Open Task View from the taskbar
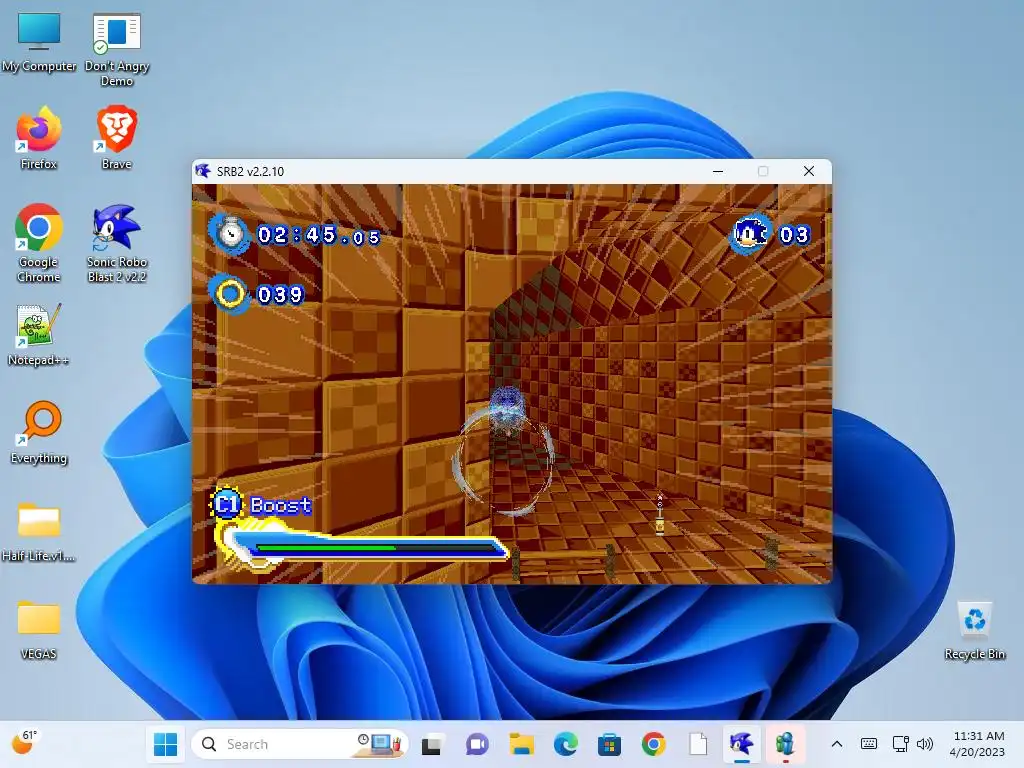 point(431,744)
